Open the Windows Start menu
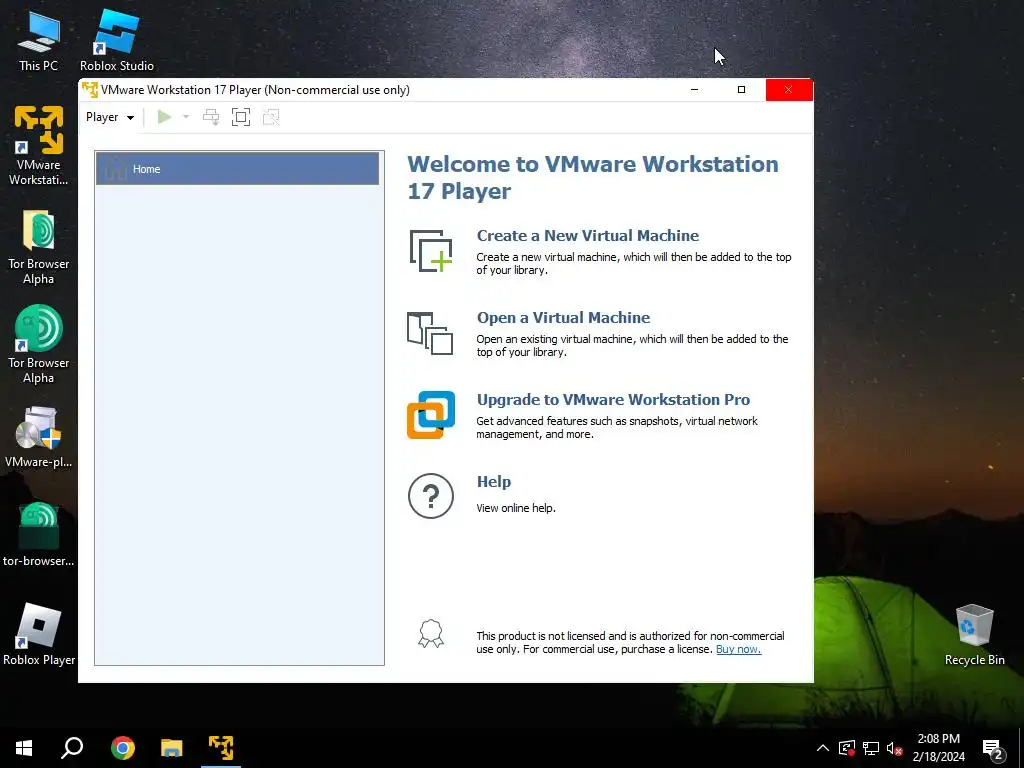This screenshot has height=768, width=1024. pyautogui.click(x=24, y=748)
